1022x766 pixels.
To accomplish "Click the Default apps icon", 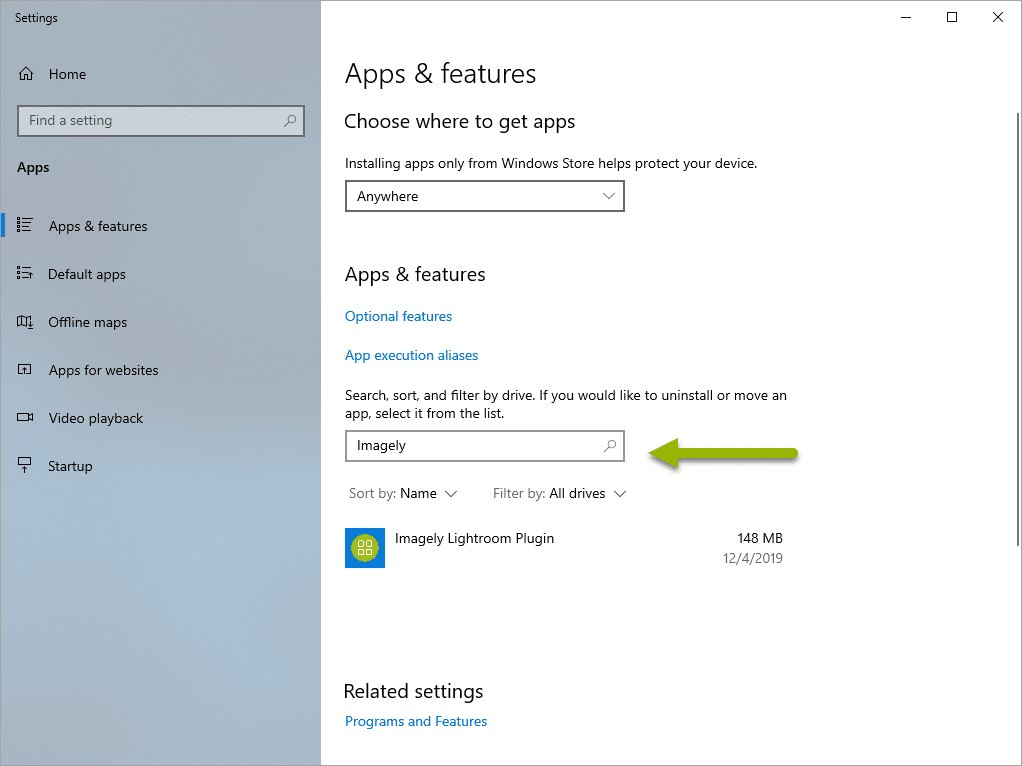I will 25,273.
